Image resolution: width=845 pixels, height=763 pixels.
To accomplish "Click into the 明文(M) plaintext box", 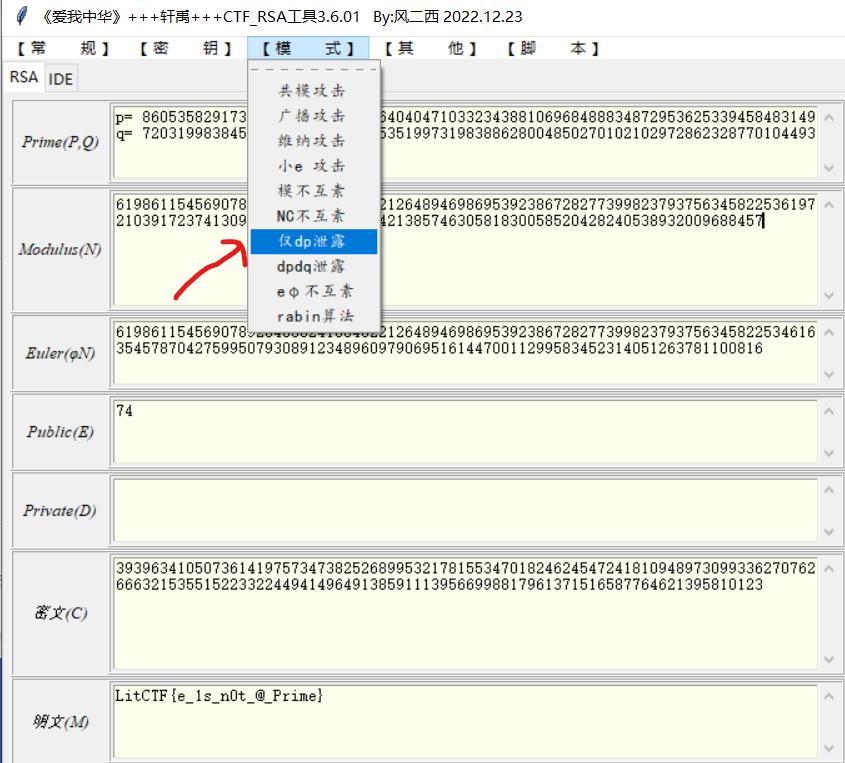I will 465,720.
